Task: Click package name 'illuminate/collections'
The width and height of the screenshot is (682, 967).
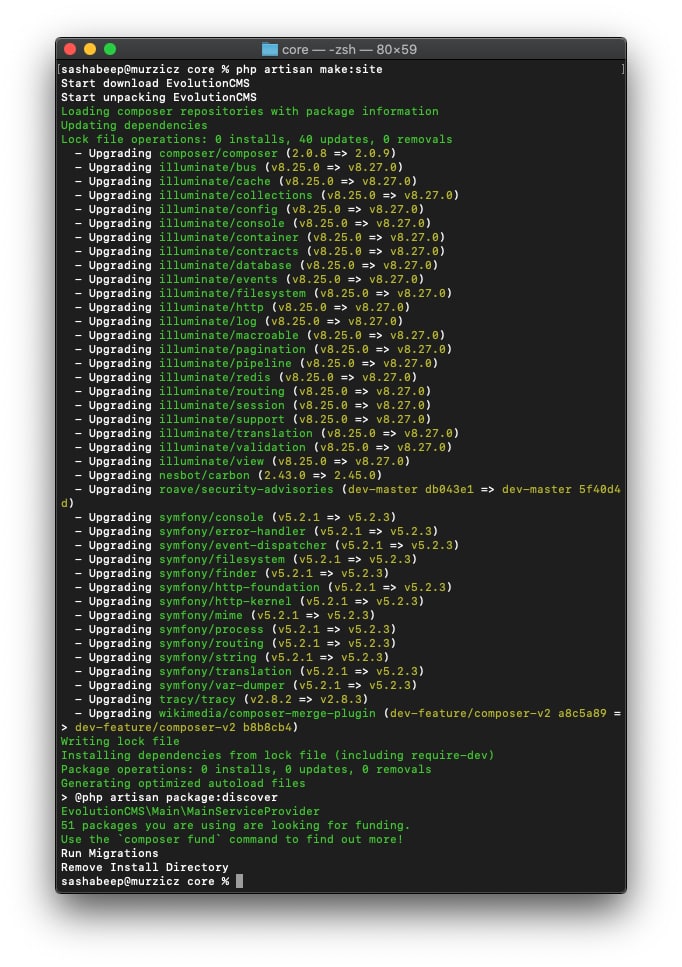Action: pyautogui.click(x=236, y=195)
